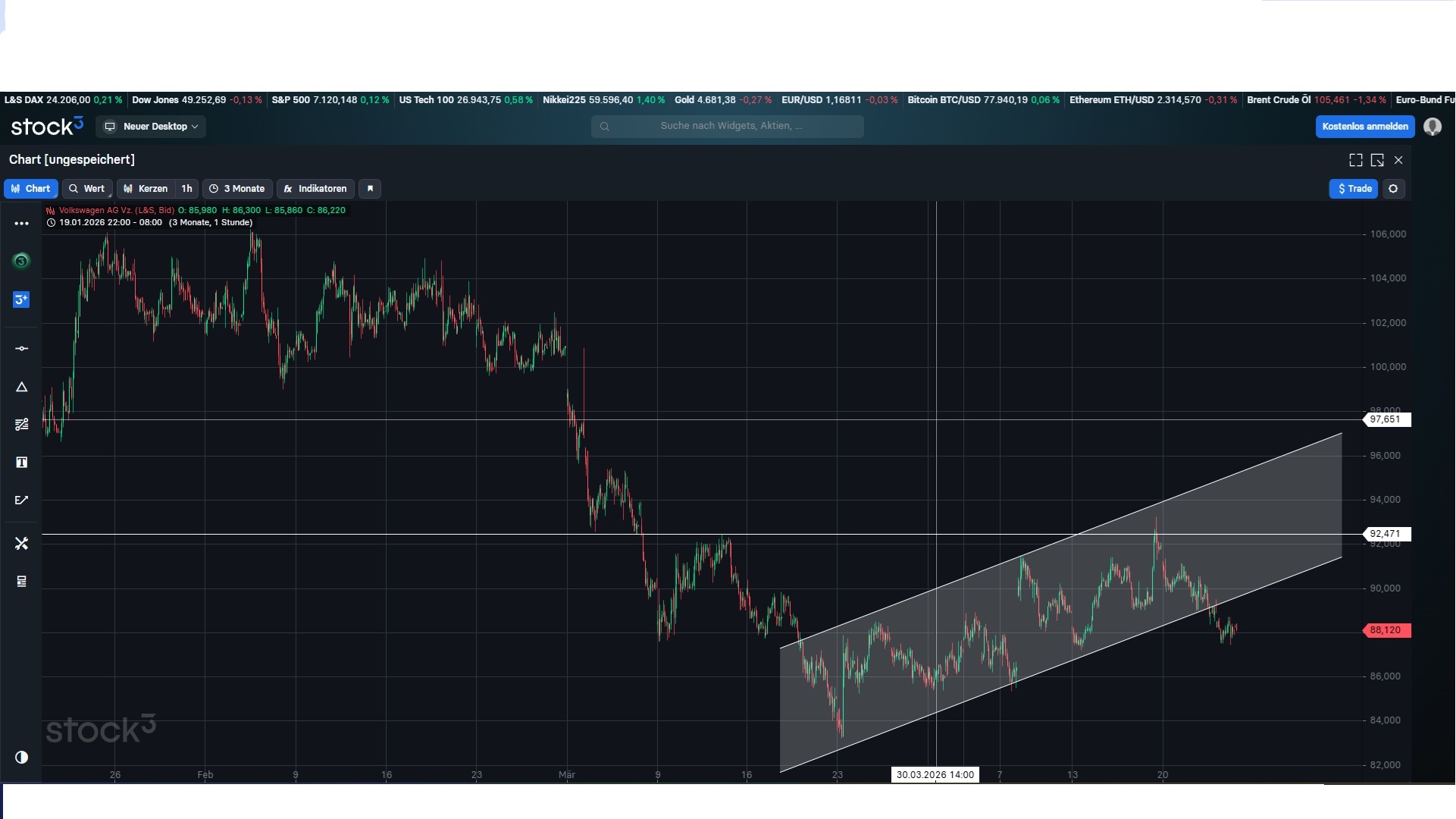Toggle dark/light contrast mode icon
This screenshot has height=819, width=1456.
[x=21, y=758]
